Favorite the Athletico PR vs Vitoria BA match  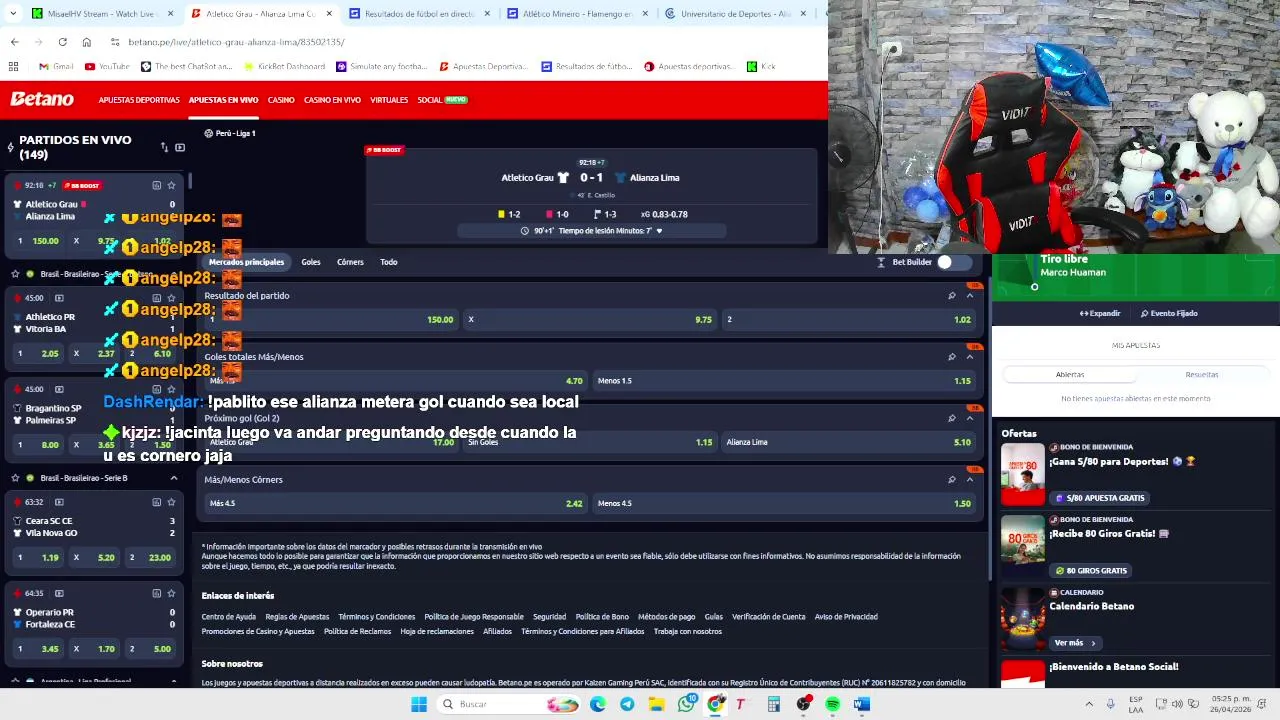[x=171, y=297]
